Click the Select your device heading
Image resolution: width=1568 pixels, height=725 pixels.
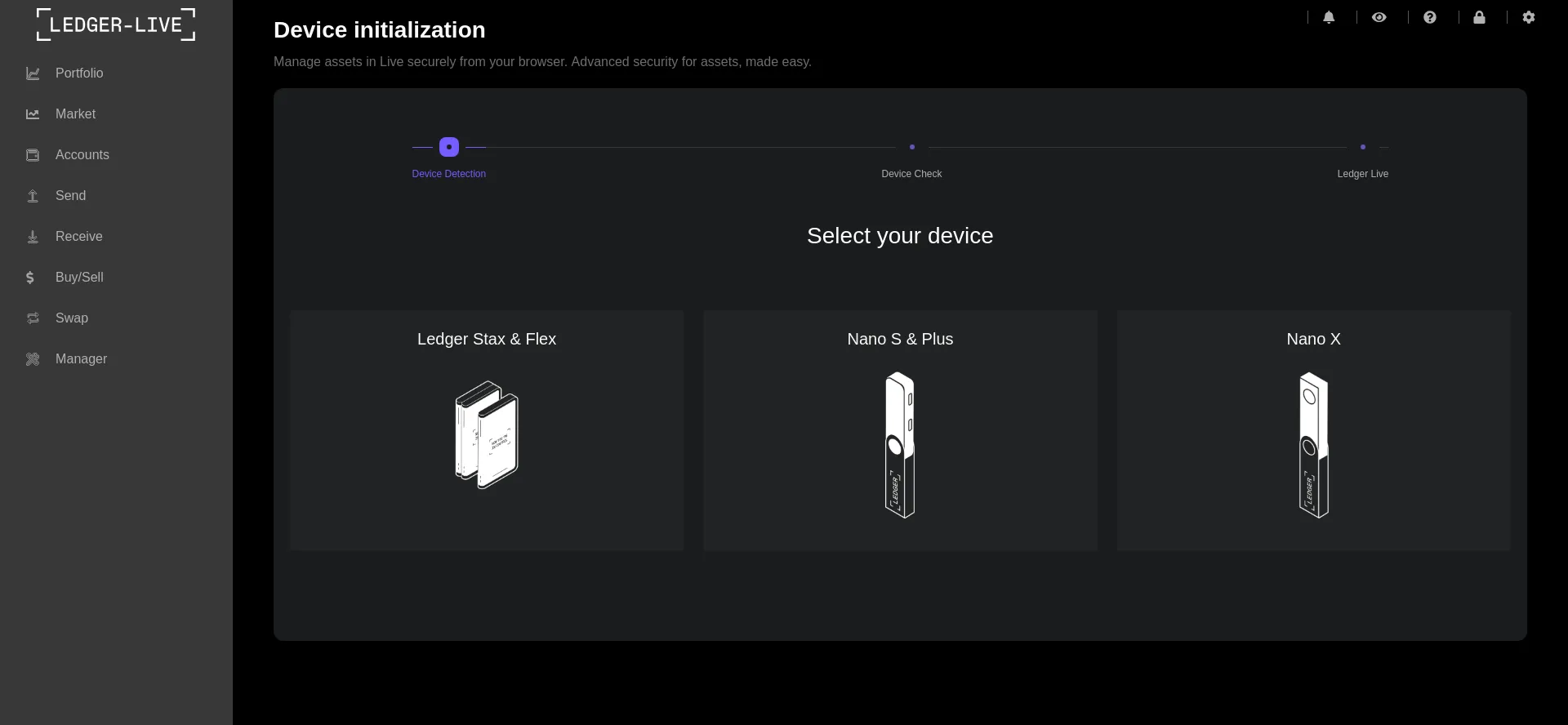(x=900, y=236)
